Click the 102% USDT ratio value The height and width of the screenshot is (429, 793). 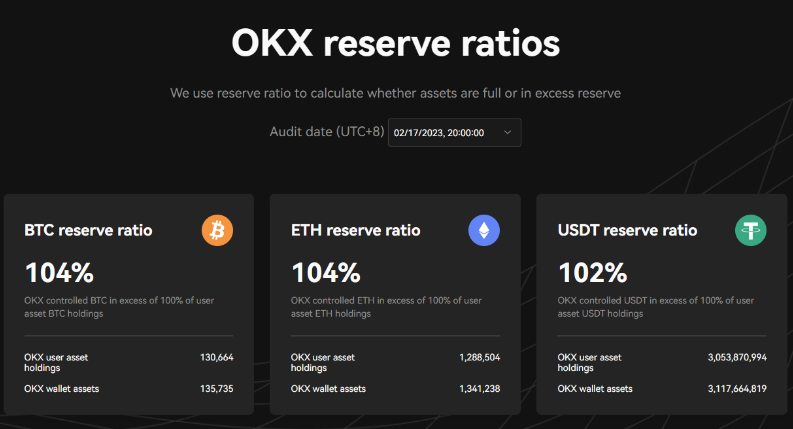[592, 273]
